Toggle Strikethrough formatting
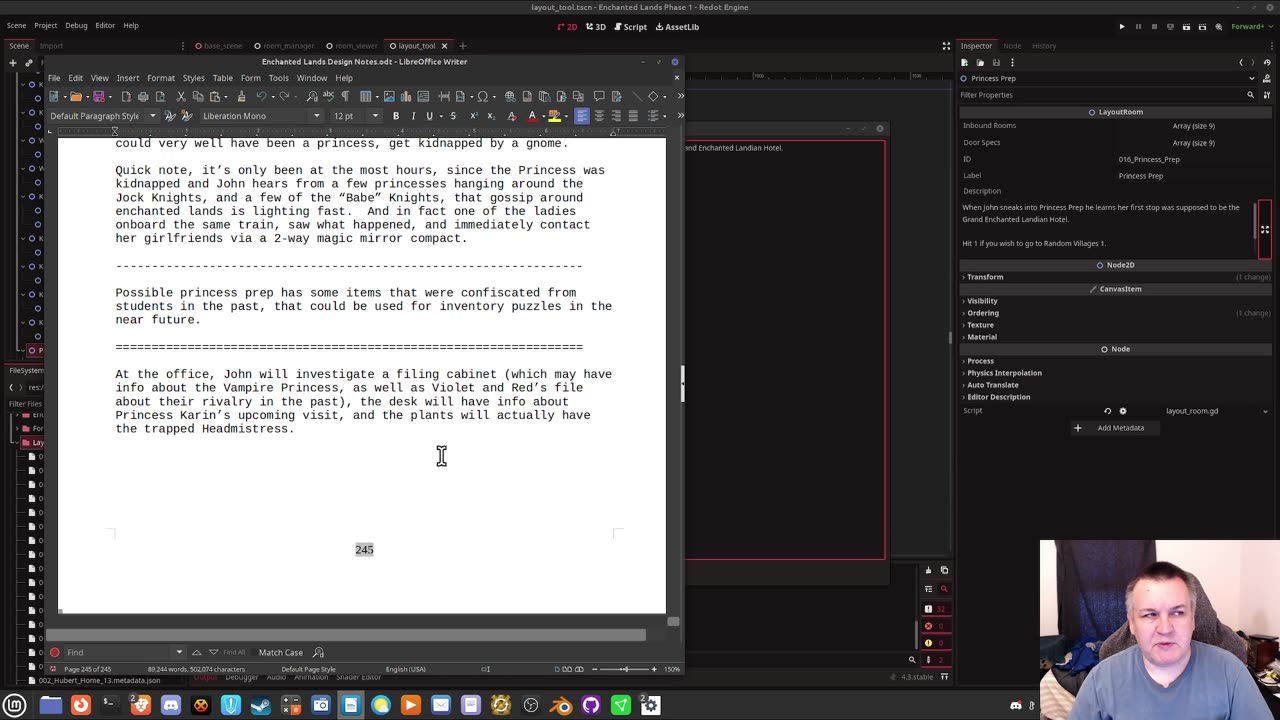 (x=453, y=116)
